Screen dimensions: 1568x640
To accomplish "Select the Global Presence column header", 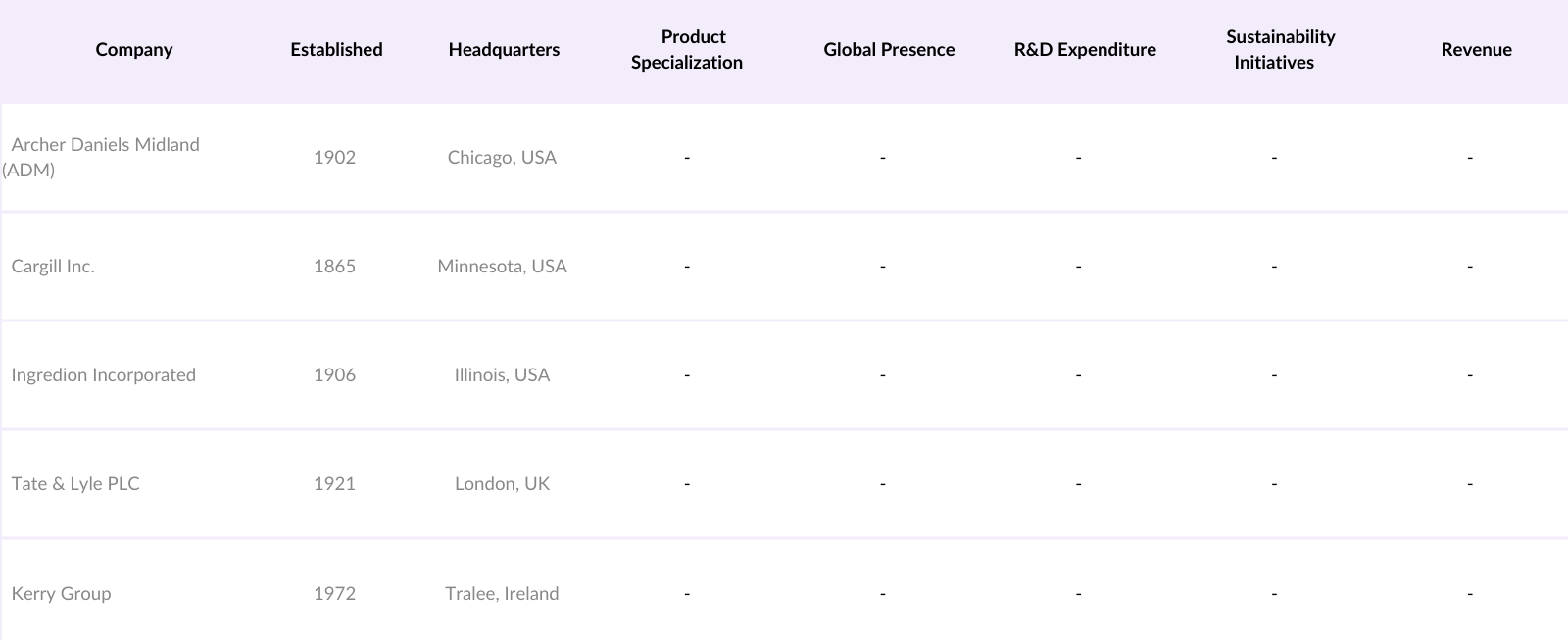I will pos(889,50).
